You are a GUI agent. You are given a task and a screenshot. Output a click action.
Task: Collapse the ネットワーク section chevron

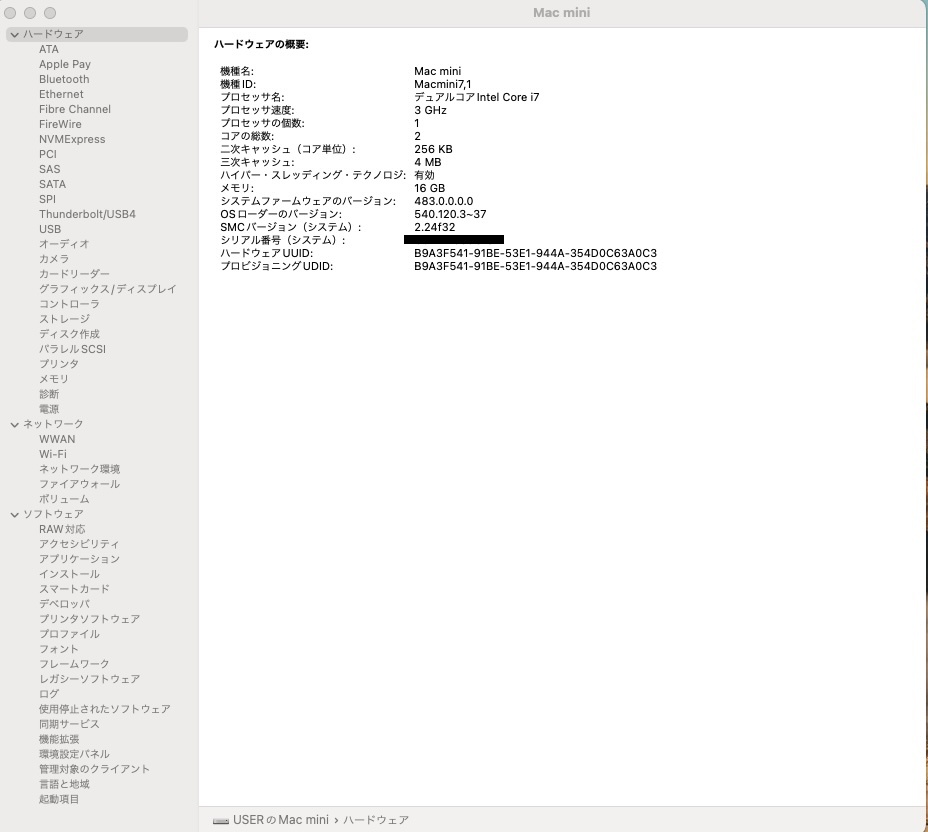click(15, 425)
